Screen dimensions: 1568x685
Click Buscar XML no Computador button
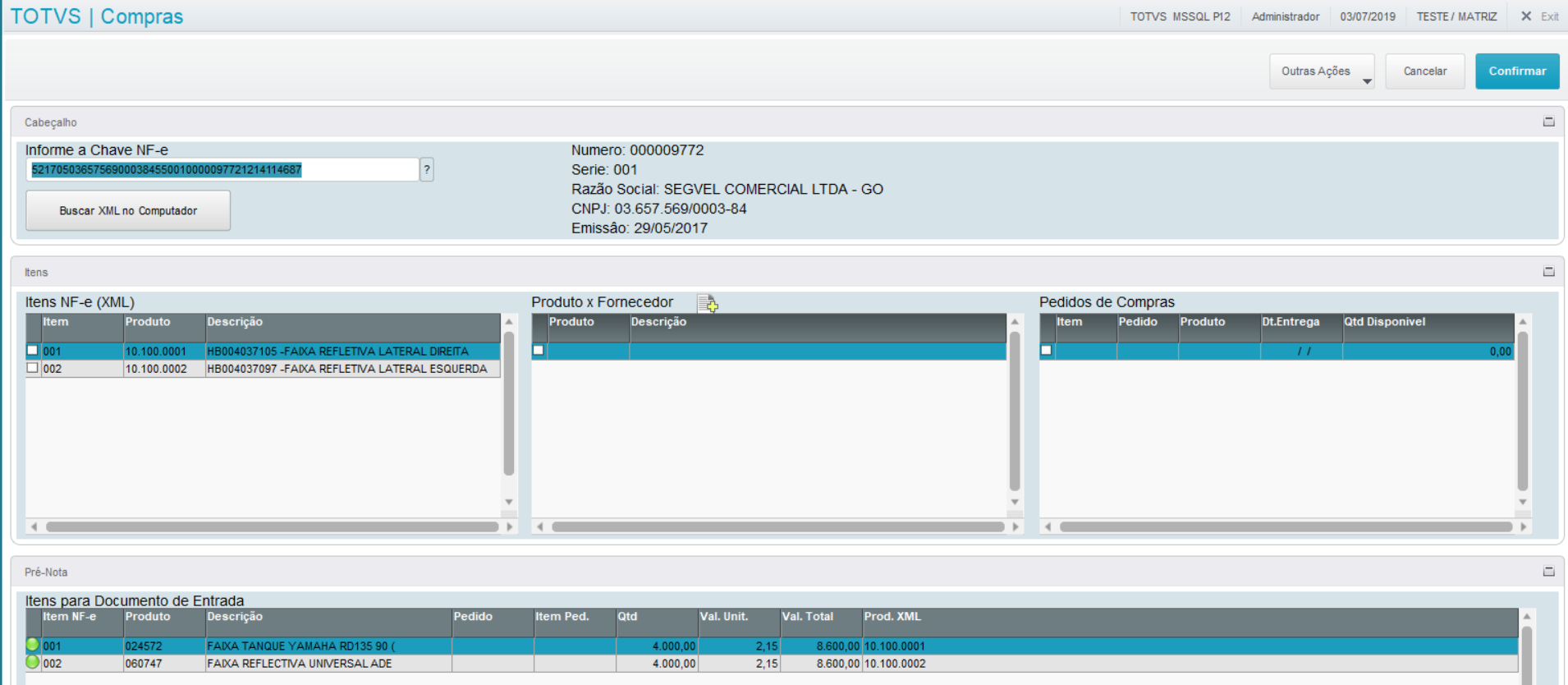click(x=128, y=211)
